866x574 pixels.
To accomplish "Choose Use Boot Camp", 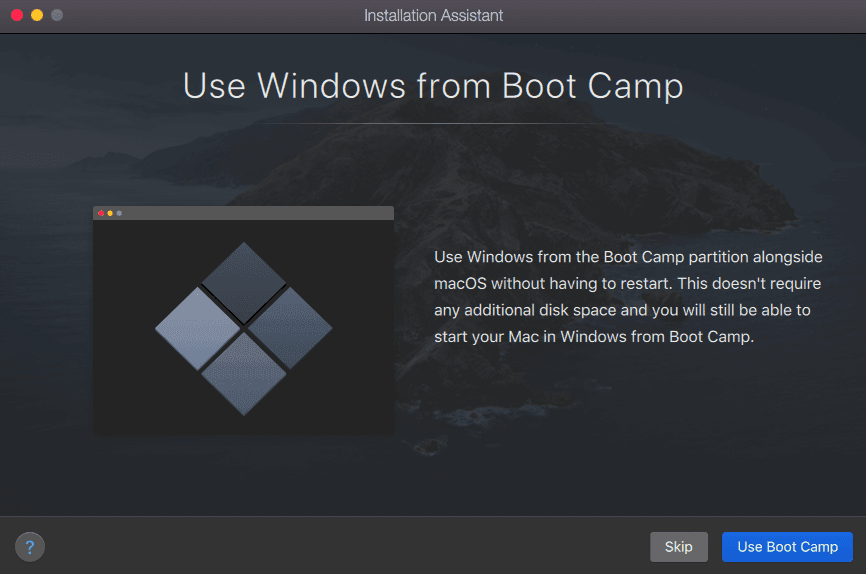I will (787, 547).
